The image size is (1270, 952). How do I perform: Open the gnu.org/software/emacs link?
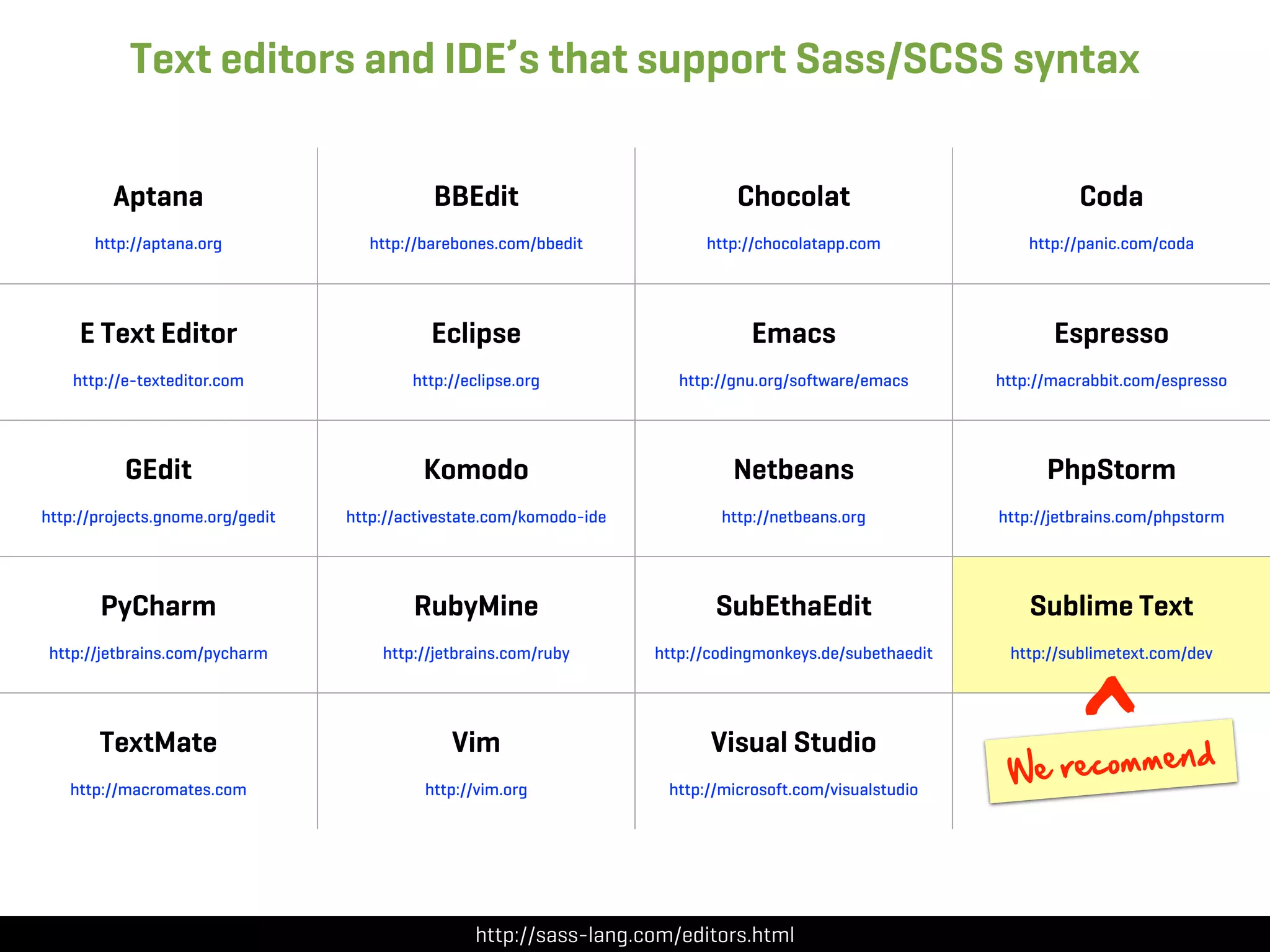[x=793, y=381]
